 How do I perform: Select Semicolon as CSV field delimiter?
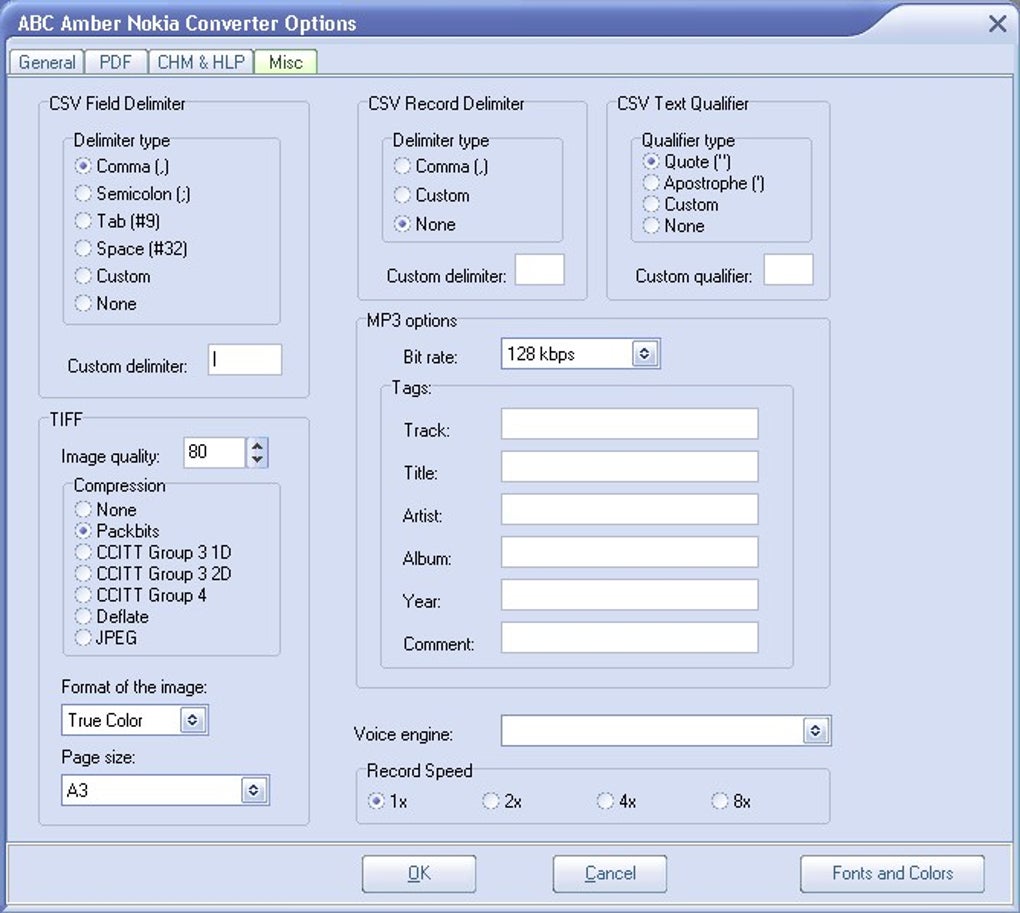132,194
